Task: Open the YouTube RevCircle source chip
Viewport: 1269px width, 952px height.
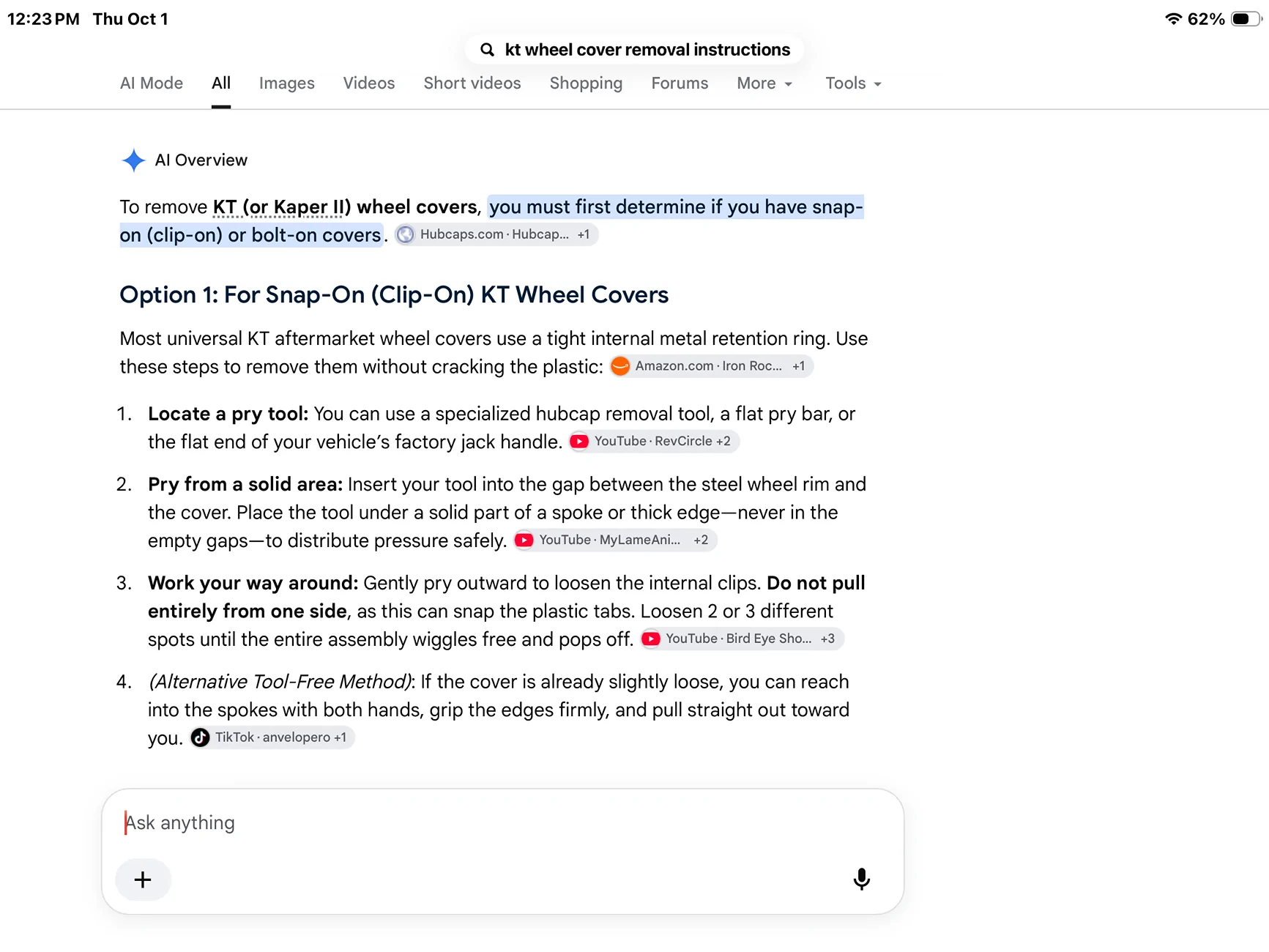Action: click(x=654, y=442)
